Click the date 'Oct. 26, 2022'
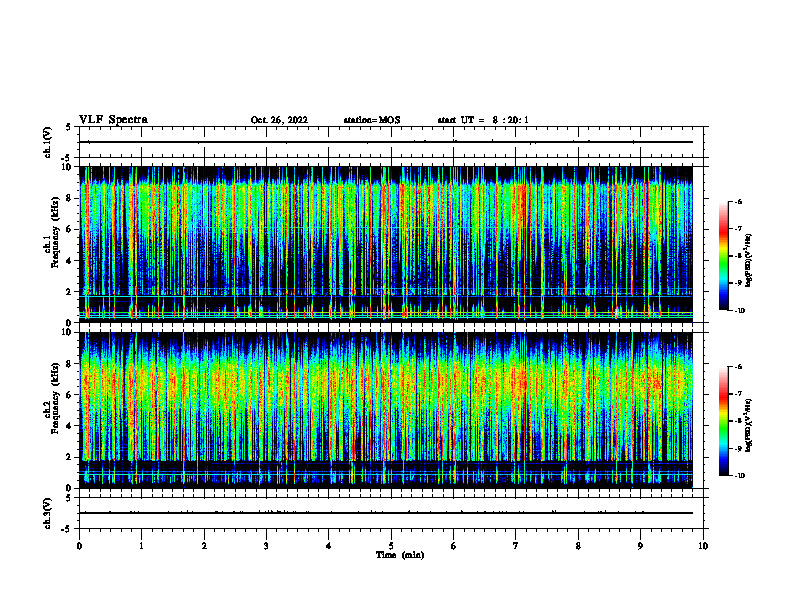Image resolution: width=792 pixels, height=612 pixels. (x=279, y=120)
